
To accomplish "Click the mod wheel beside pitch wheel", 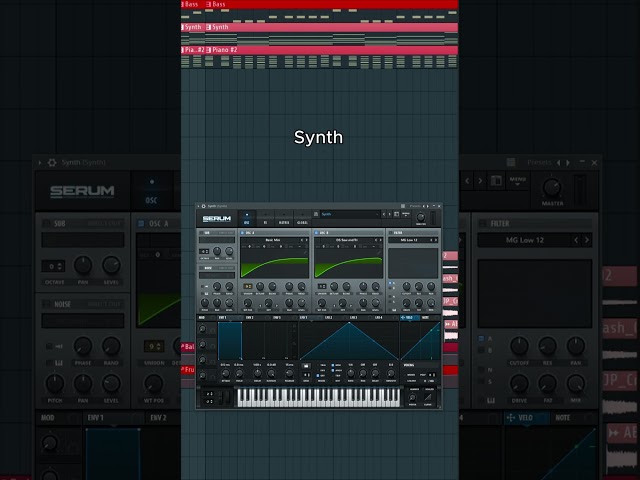I will (x=228, y=397).
